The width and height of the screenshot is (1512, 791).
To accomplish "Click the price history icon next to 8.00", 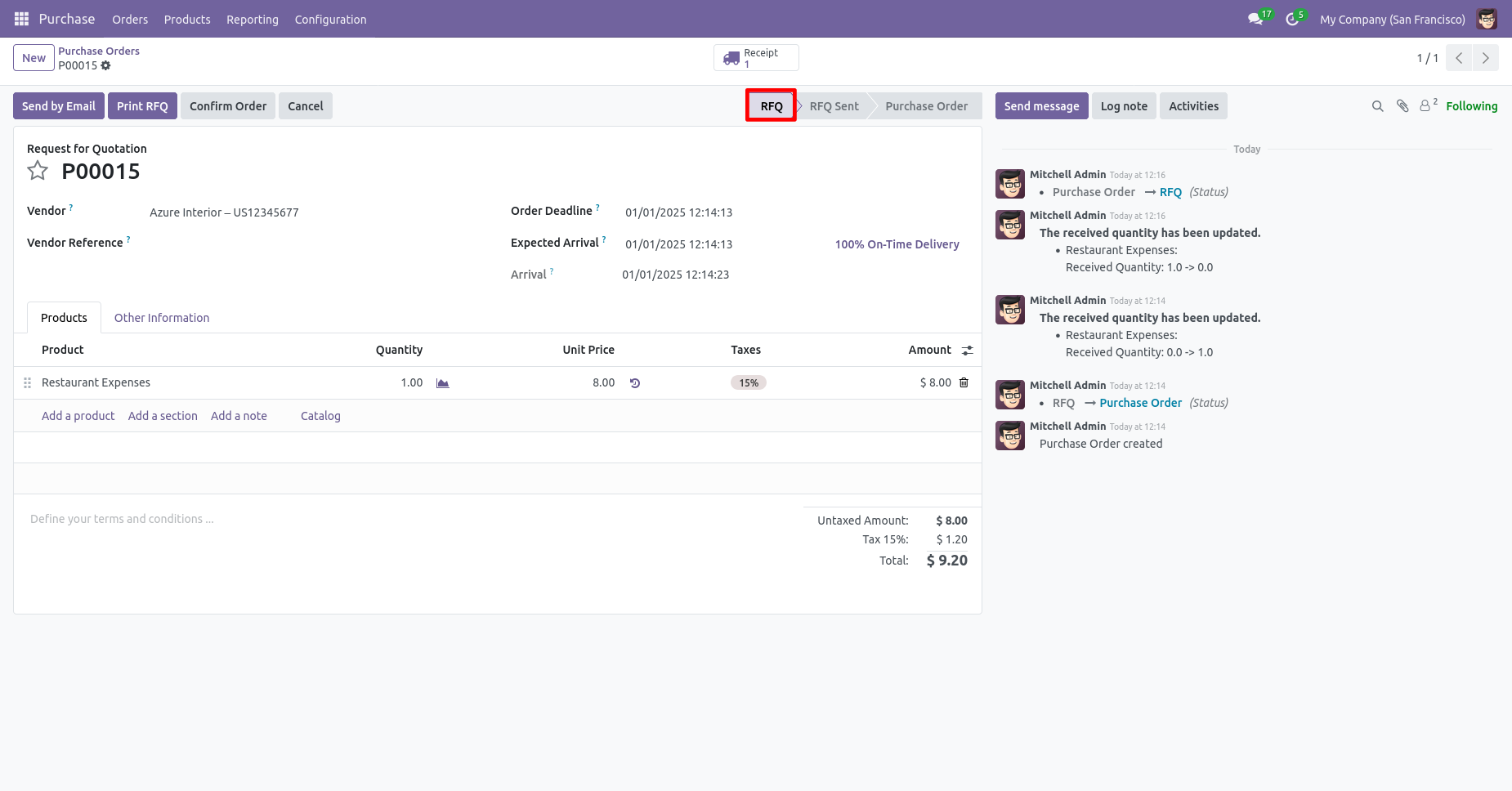I will (635, 383).
